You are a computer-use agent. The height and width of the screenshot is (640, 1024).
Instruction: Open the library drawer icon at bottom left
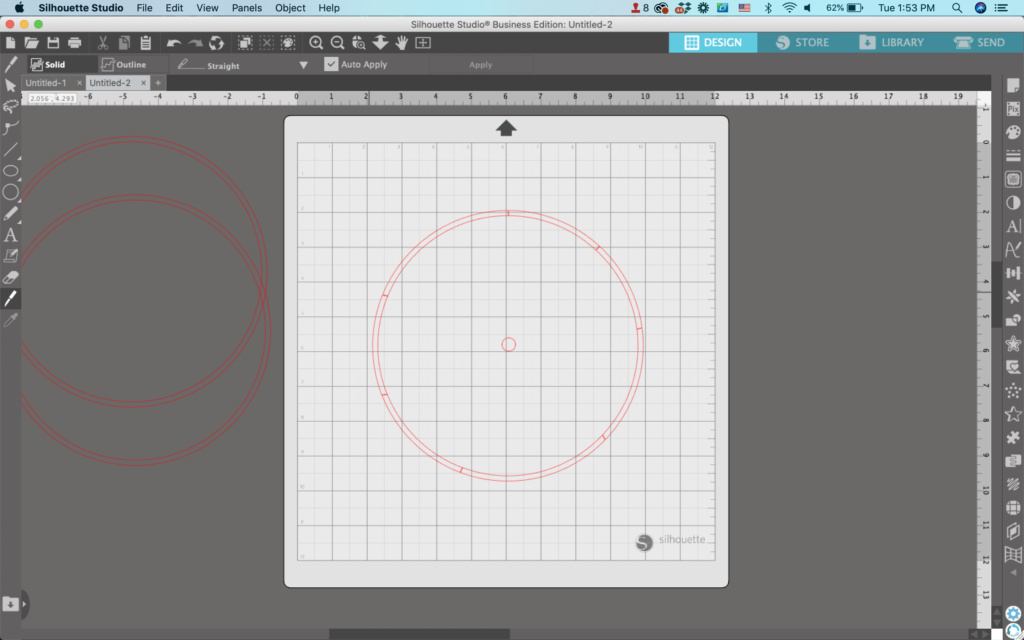[x=10, y=604]
